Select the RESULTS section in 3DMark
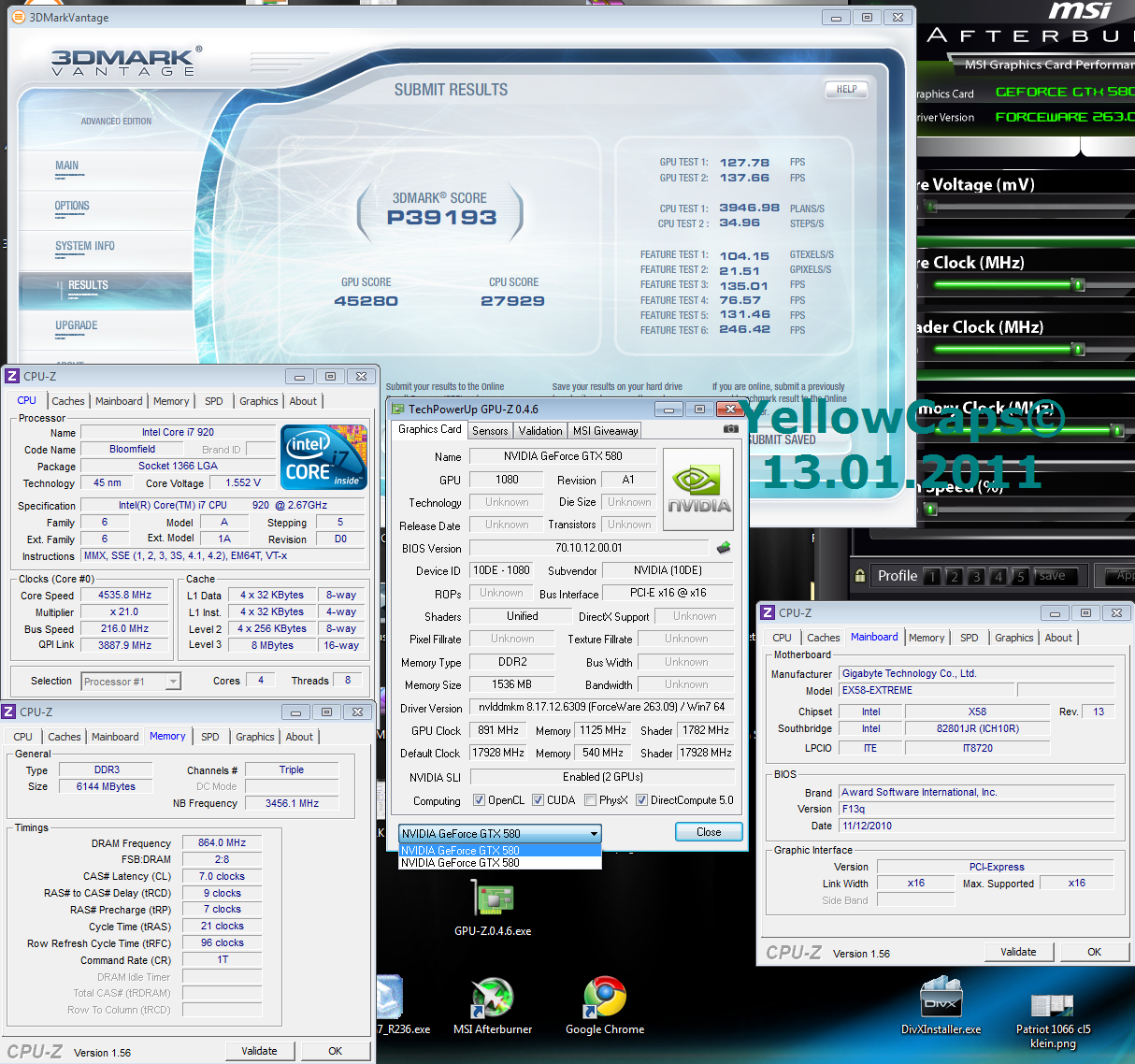This screenshot has width=1135, height=1064. [x=105, y=290]
